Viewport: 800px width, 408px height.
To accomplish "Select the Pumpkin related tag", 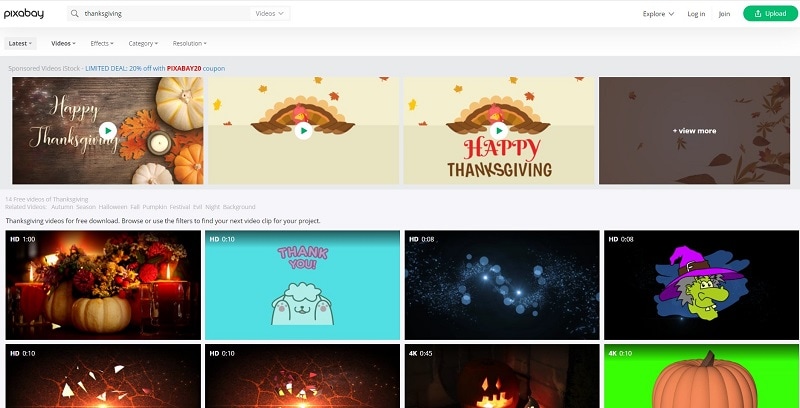I will [155, 207].
